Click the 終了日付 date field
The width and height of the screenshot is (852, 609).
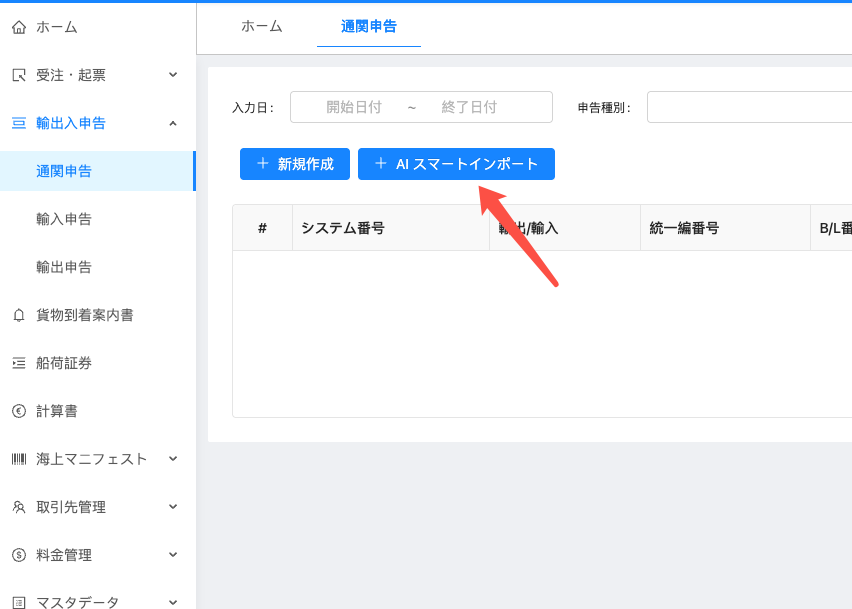point(469,107)
